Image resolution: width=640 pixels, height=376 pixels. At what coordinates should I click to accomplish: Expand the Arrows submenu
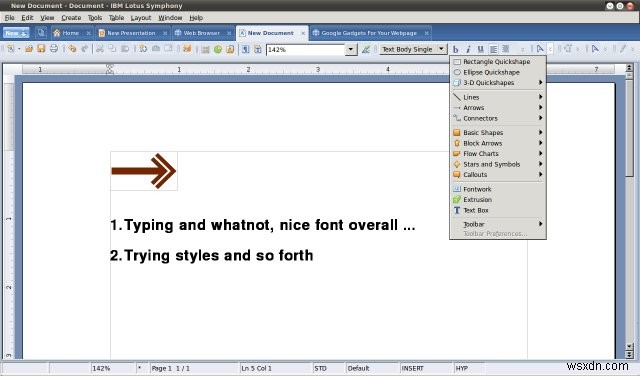(x=498, y=108)
